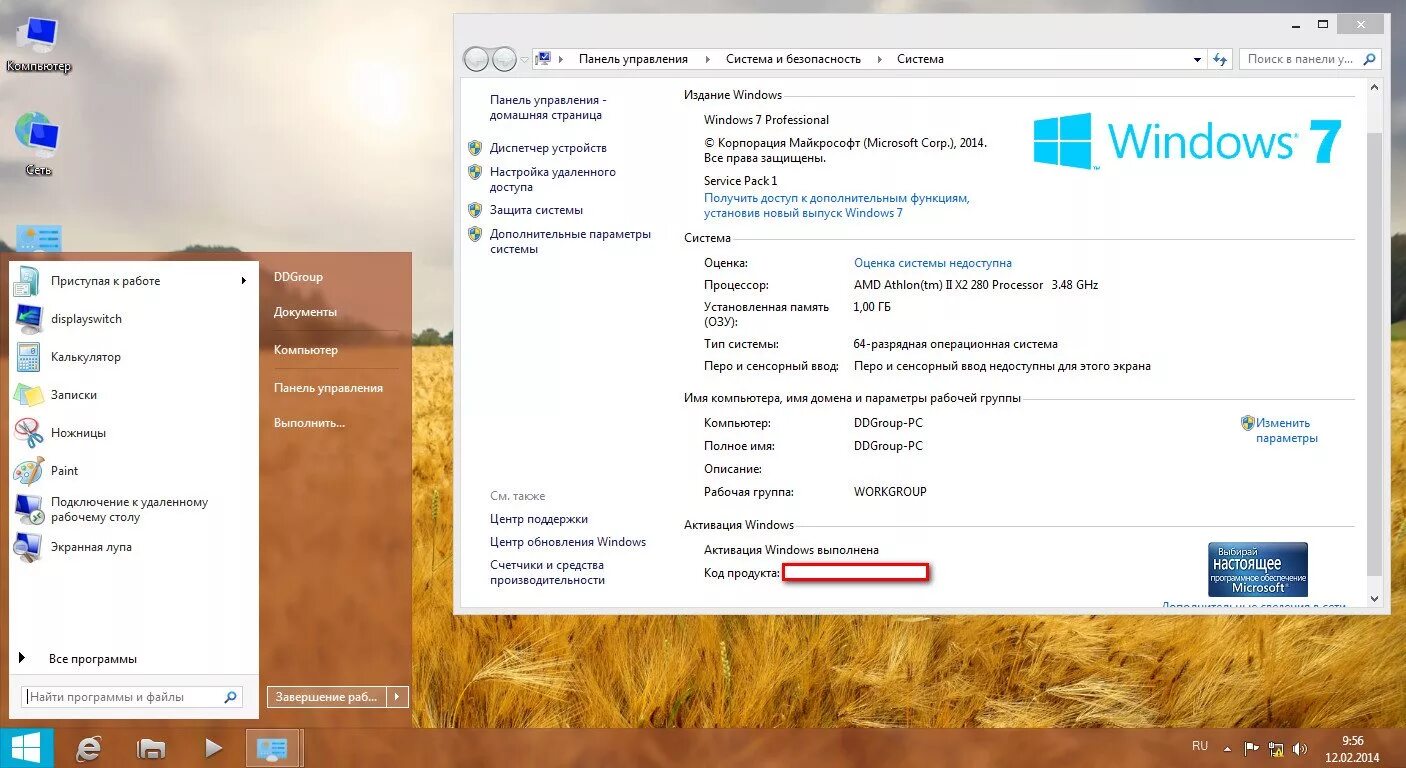1406x768 pixels.
Task: Expand the arrow after Панель управления breadcrumb
Action: point(707,59)
